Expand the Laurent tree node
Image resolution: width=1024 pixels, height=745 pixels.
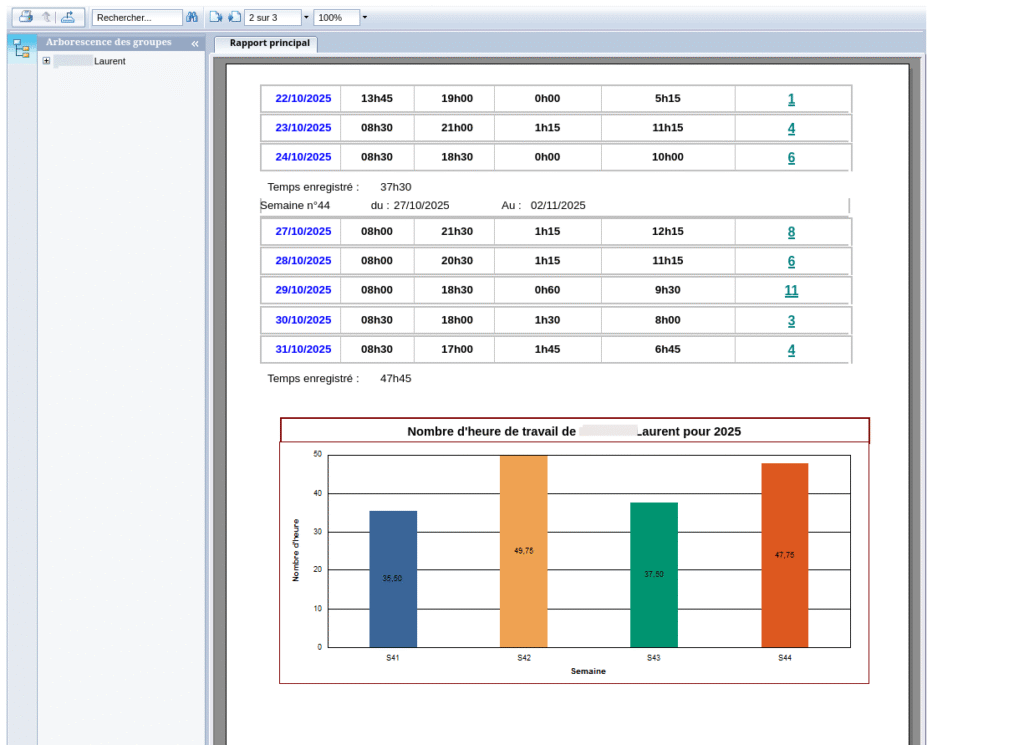coord(46,61)
